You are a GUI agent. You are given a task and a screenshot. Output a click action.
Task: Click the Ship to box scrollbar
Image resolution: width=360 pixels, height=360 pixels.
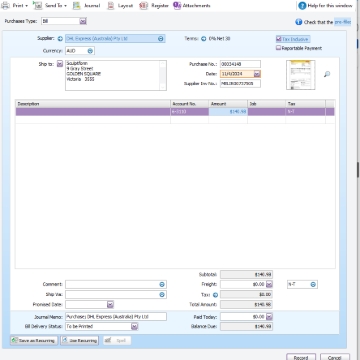[x=163, y=75]
